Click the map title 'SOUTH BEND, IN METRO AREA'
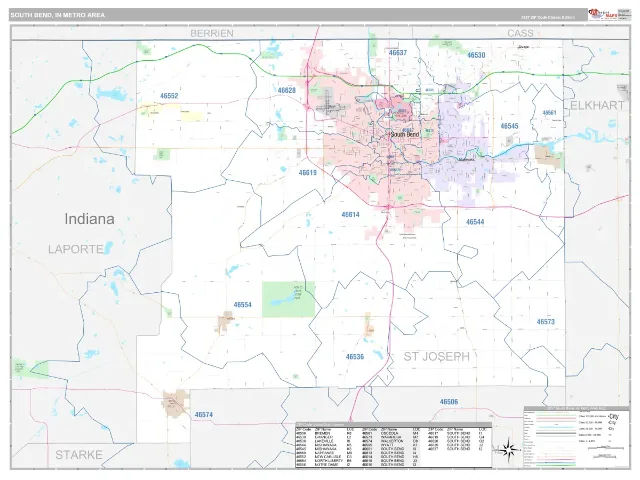The image size is (640, 480). pyautogui.click(x=58, y=15)
